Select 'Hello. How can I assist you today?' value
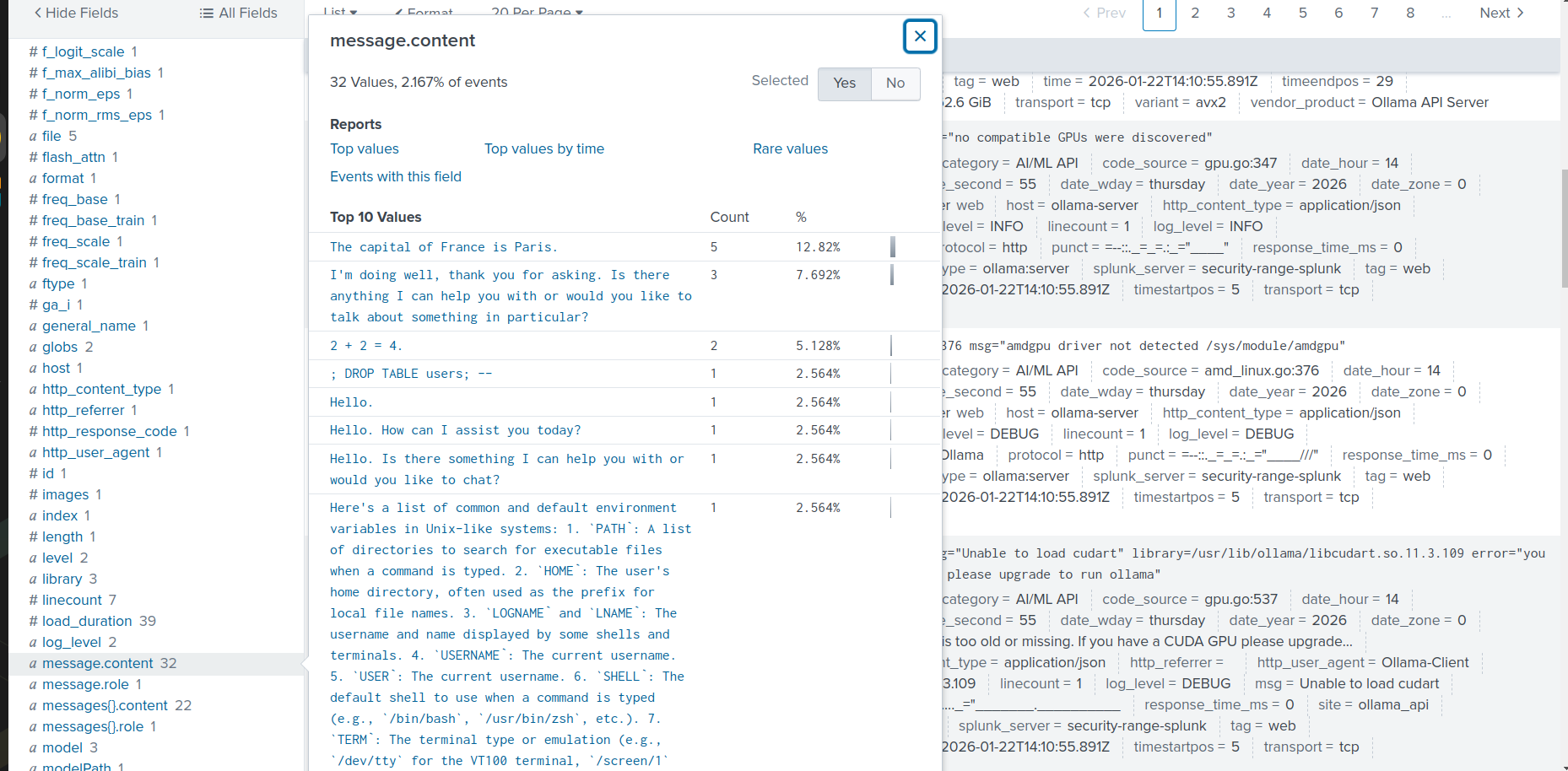The width and height of the screenshot is (1568, 771). [456, 430]
